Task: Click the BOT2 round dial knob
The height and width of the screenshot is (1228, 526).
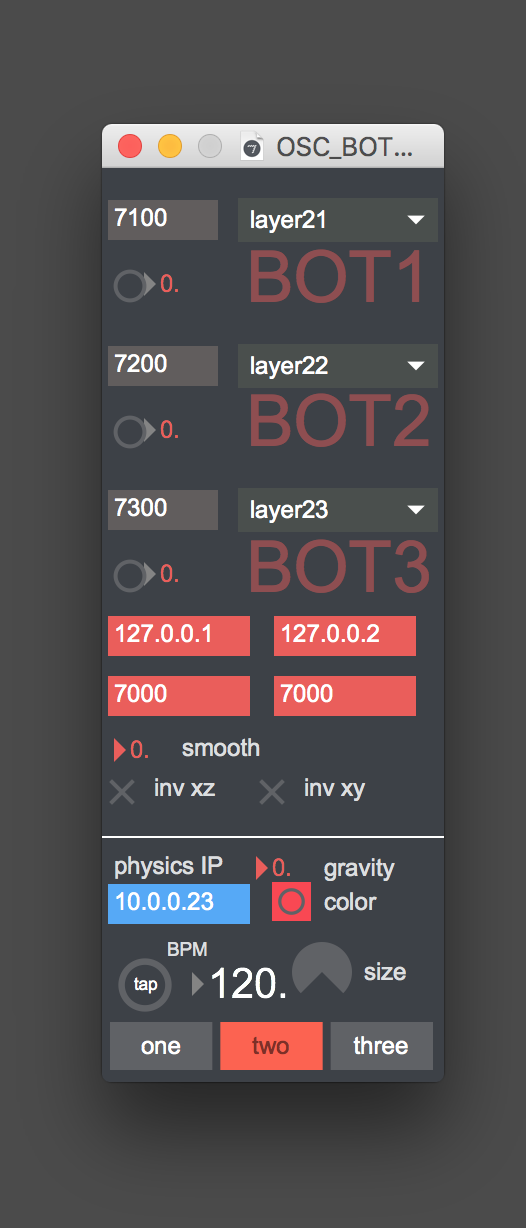Action: click(x=129, y=431)
